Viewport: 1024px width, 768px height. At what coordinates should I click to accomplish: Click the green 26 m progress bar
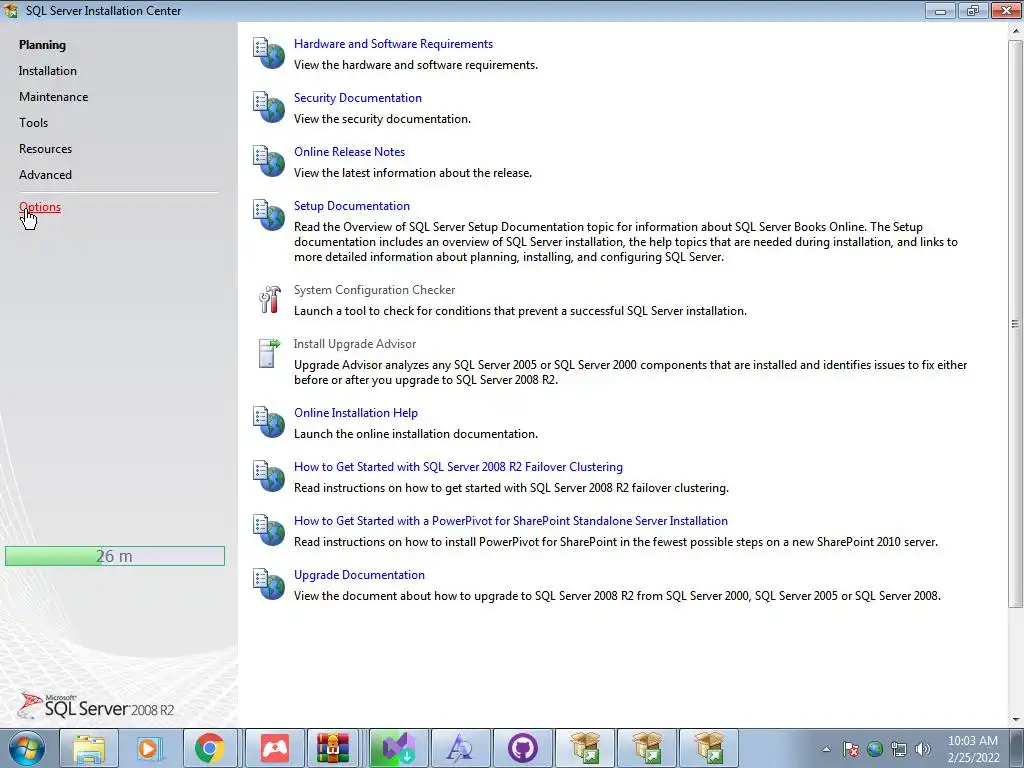click(x=115, y=556)
